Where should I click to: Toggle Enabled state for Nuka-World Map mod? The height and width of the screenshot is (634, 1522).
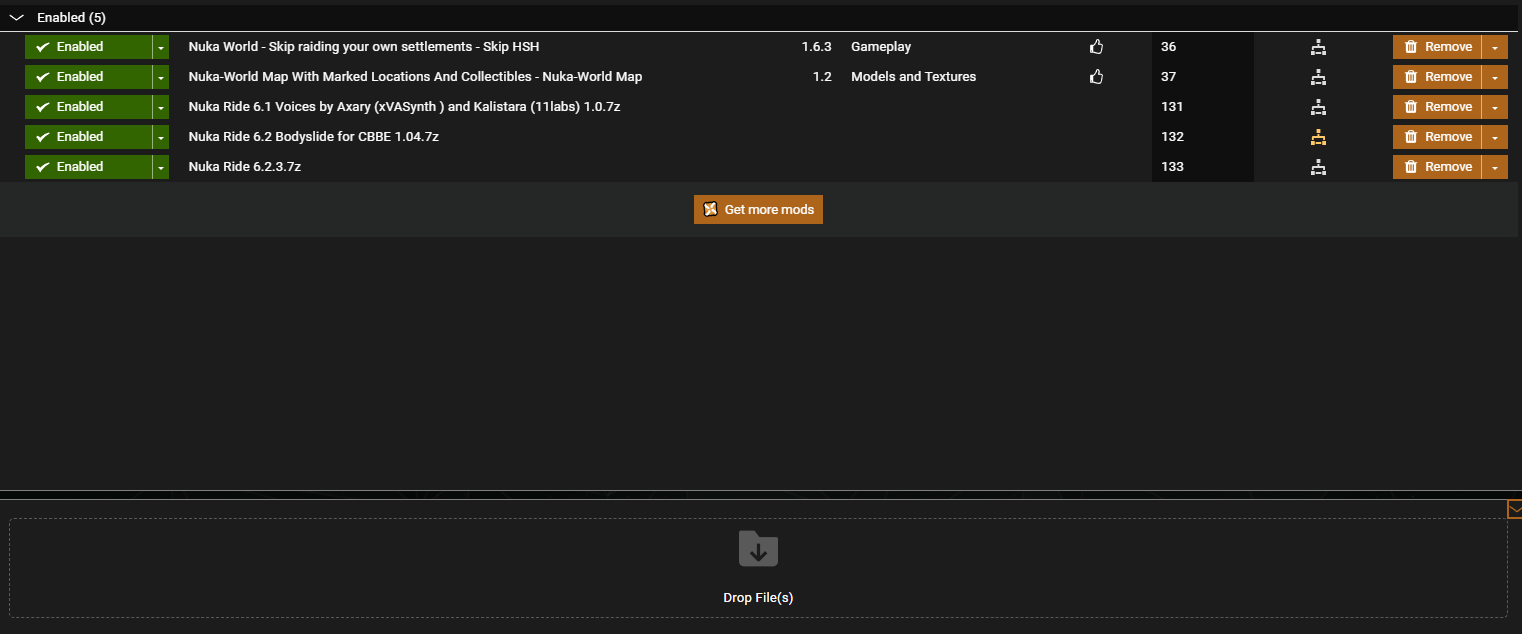(x=88, y=77)
